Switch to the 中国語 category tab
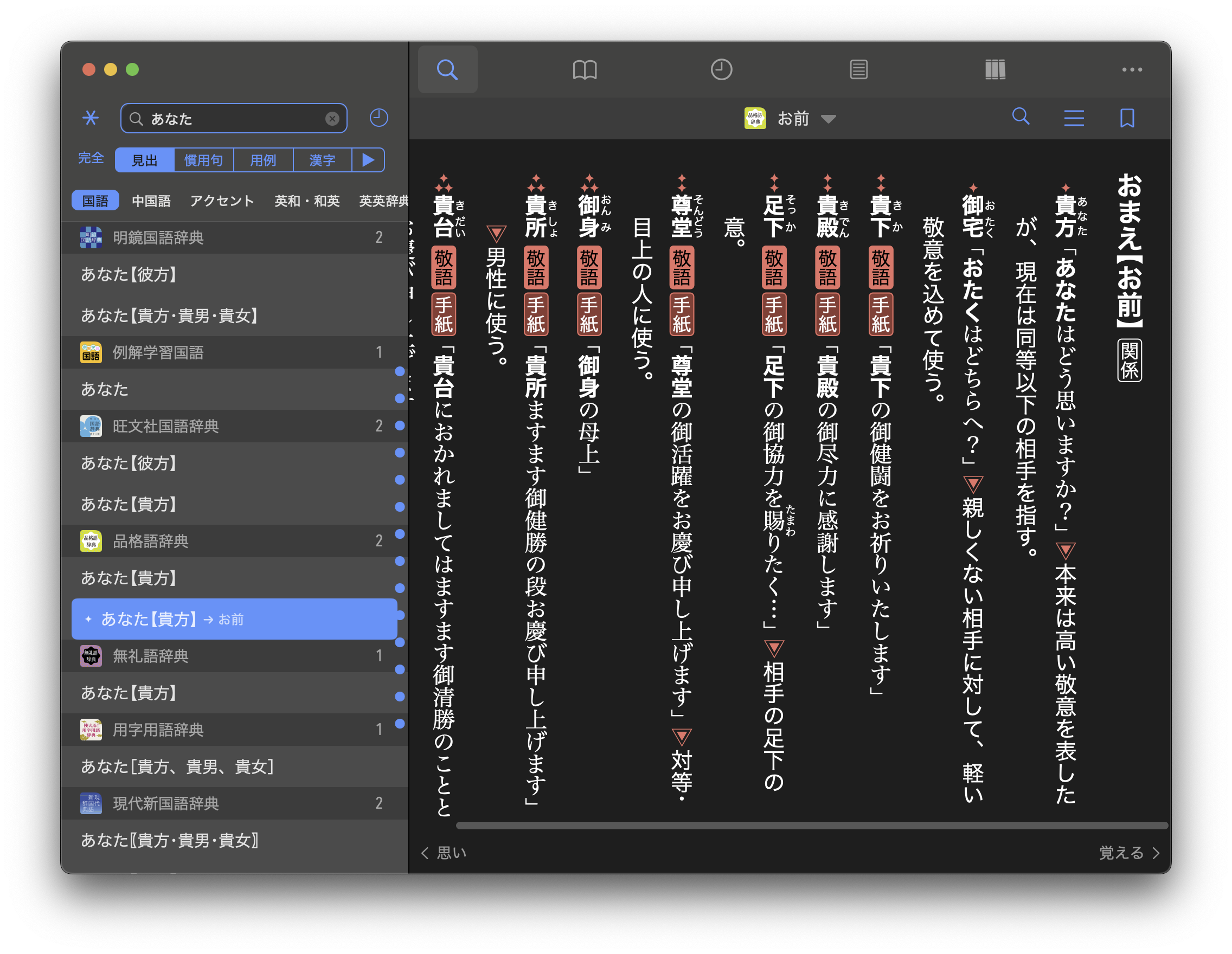Image resolution: width=1232 pixels, height=954 pixels. pos(151,201)
